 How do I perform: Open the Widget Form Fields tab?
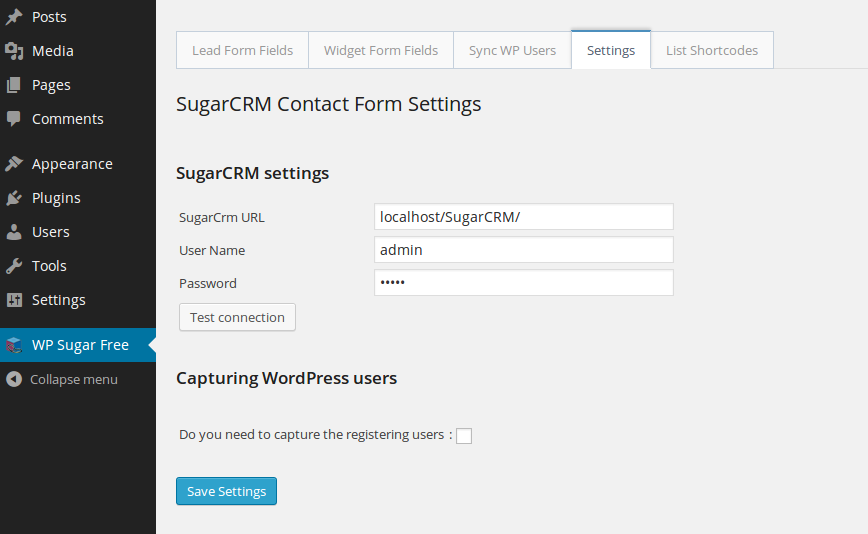coord(381,50)
